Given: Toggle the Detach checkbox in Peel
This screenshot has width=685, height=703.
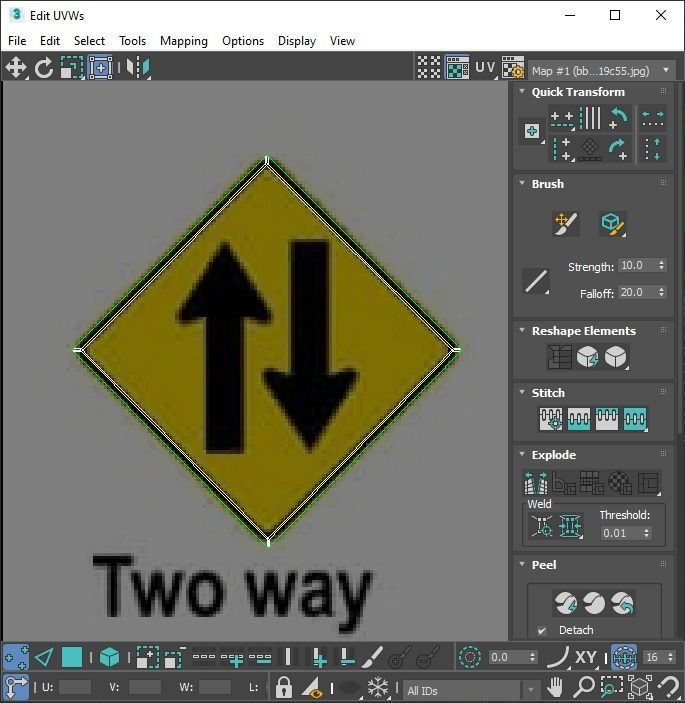Looking at the screenshot, I should click(542, 630).
